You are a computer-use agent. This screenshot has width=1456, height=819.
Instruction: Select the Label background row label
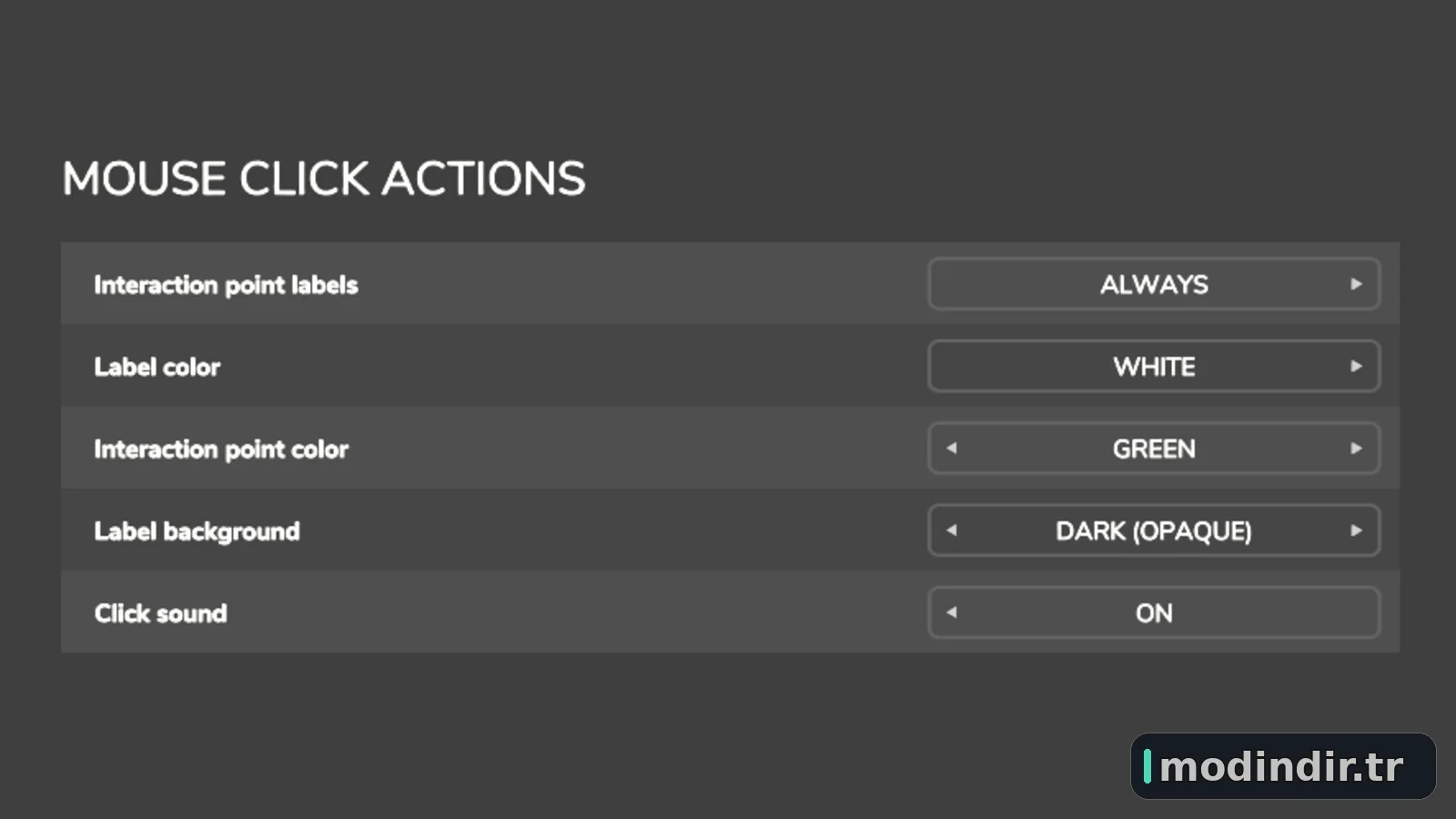[x=197, y=531]
